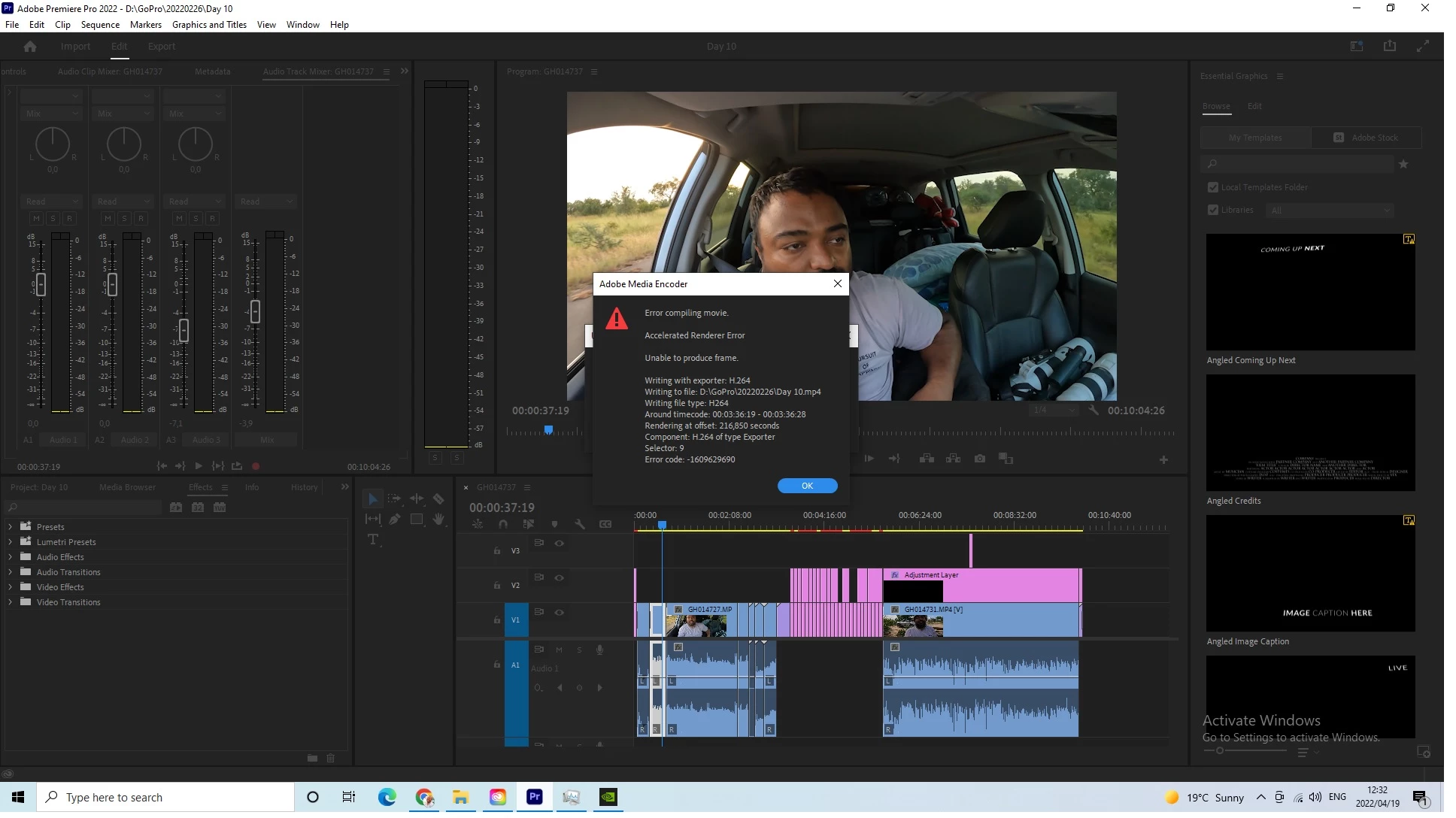The image size is (1456, 818).
Task: Select the Type tool
Action: pyautogui.click(x=373, y=539)
